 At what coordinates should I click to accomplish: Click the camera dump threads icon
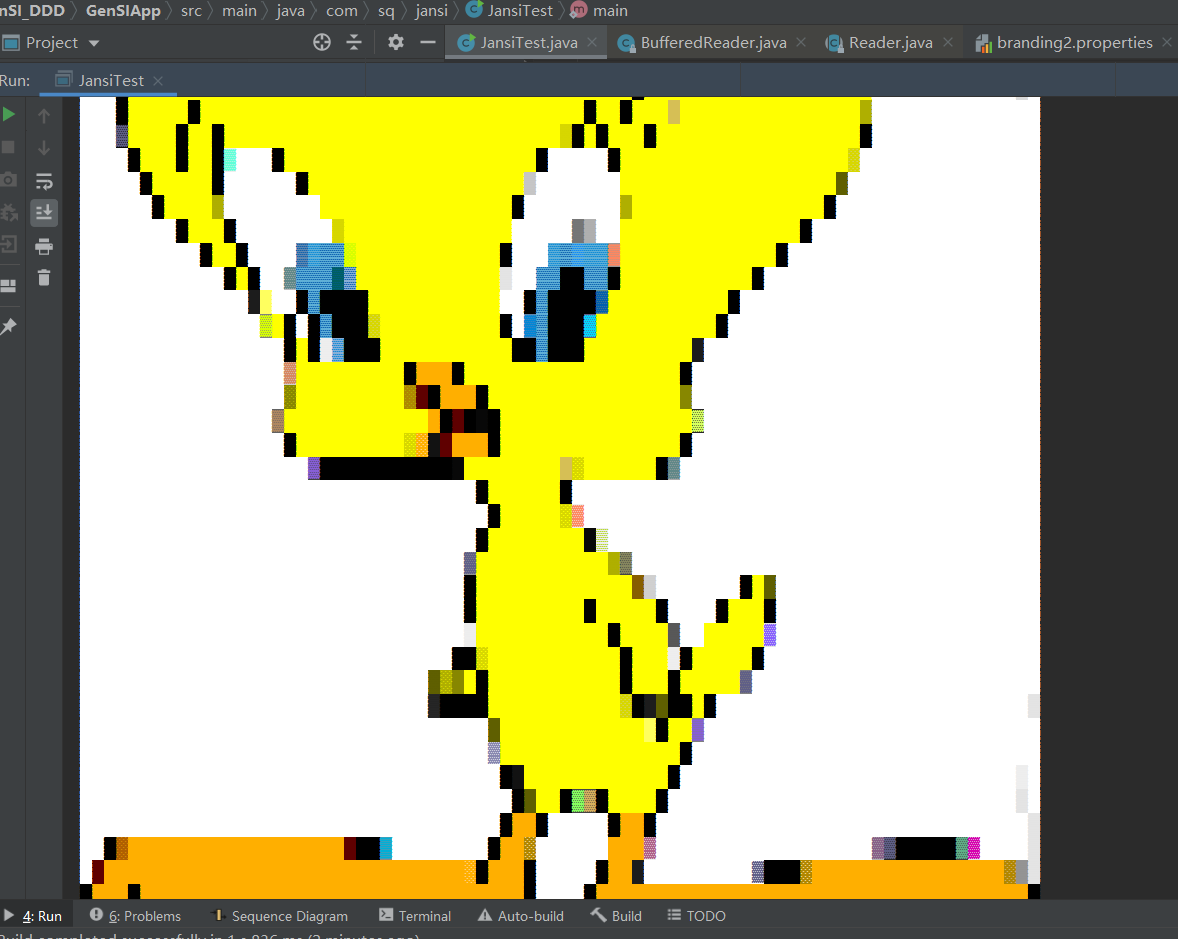pos(8,180)
